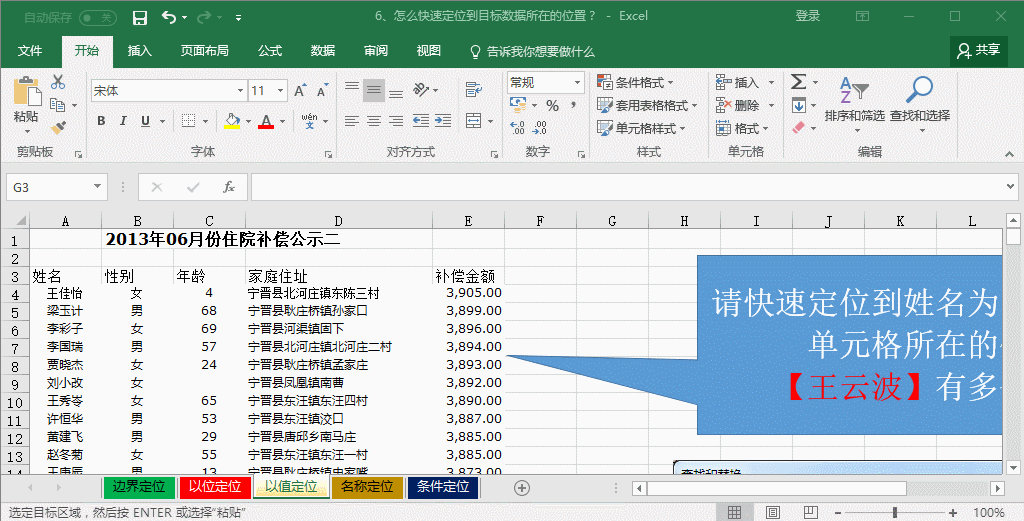Click increase indent icon

pos(443,121)
